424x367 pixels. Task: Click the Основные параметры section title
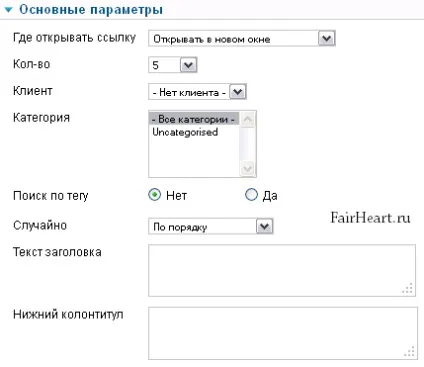[x=91, y=9]
